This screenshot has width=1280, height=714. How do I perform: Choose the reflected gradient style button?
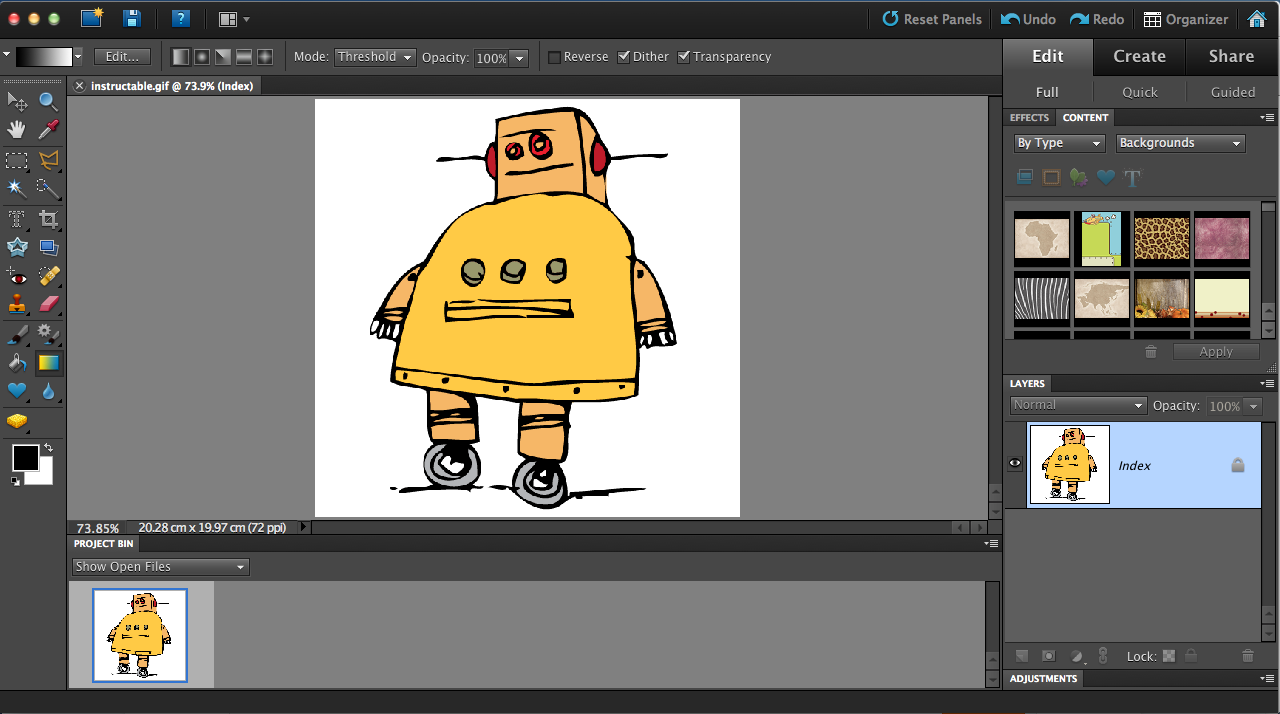click(x=244, y=57)
